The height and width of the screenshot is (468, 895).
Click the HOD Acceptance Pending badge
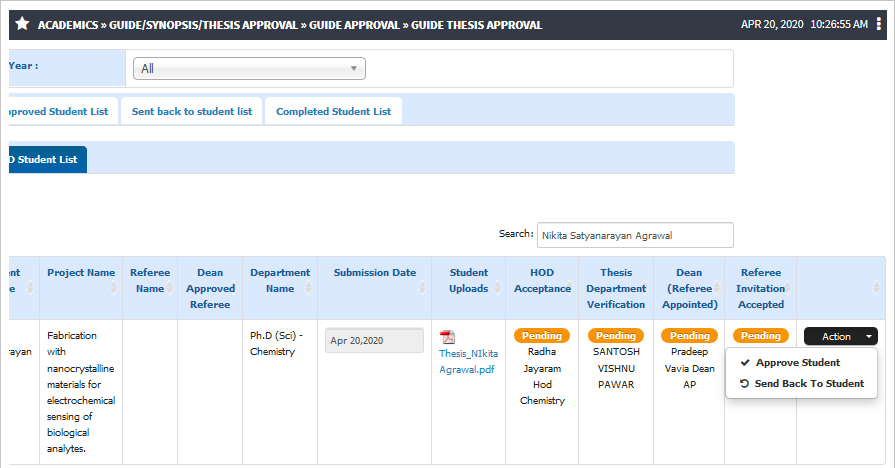coord(542,336)
